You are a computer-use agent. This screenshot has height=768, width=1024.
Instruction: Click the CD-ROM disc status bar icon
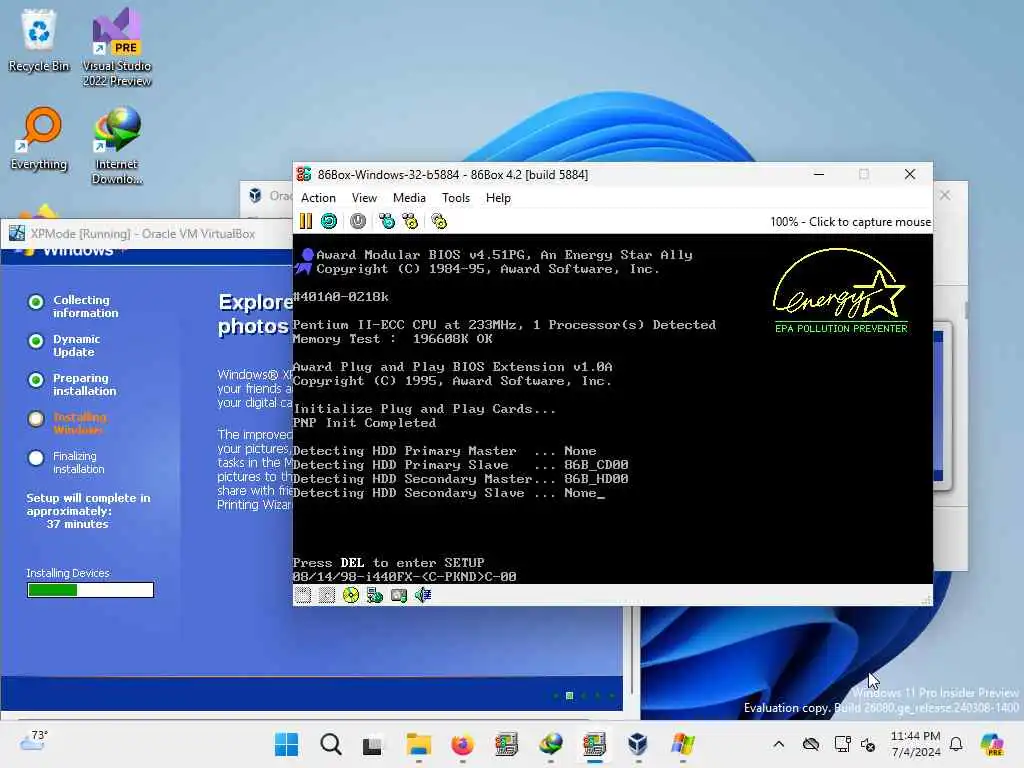pos(351,595)
